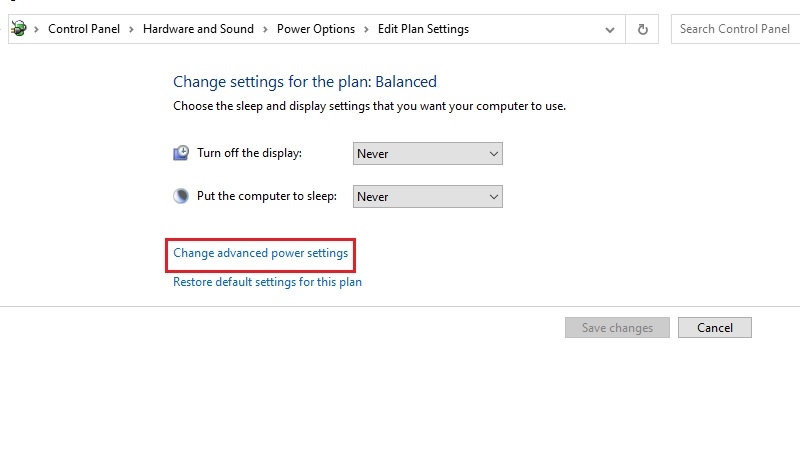Click Restore default settings for this plan
Viewport: 800px width, 450px height.
pyautogui.click(x=267, y=282)
